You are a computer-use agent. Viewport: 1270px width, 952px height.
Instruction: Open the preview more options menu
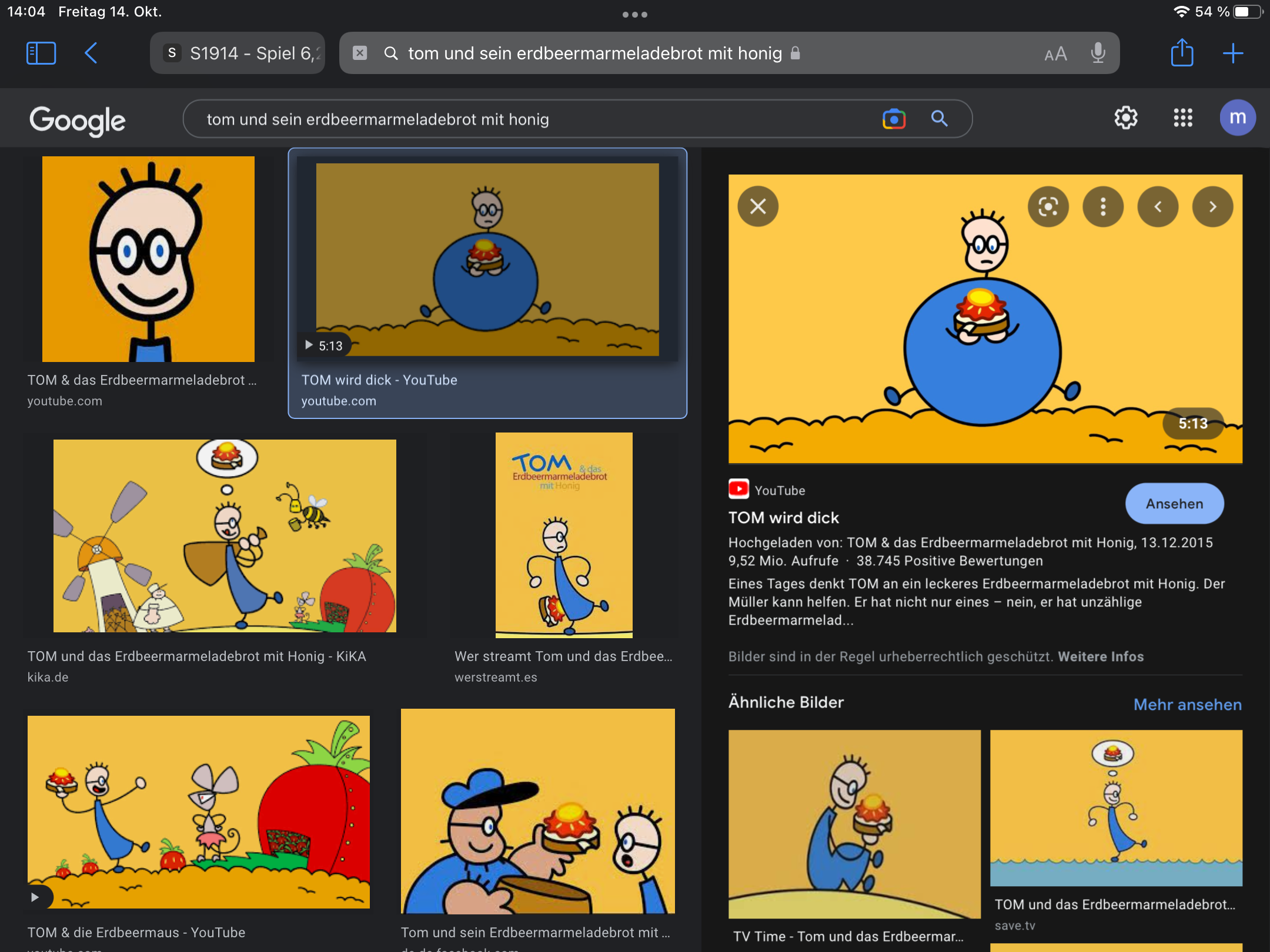[x=1103, y=206]
